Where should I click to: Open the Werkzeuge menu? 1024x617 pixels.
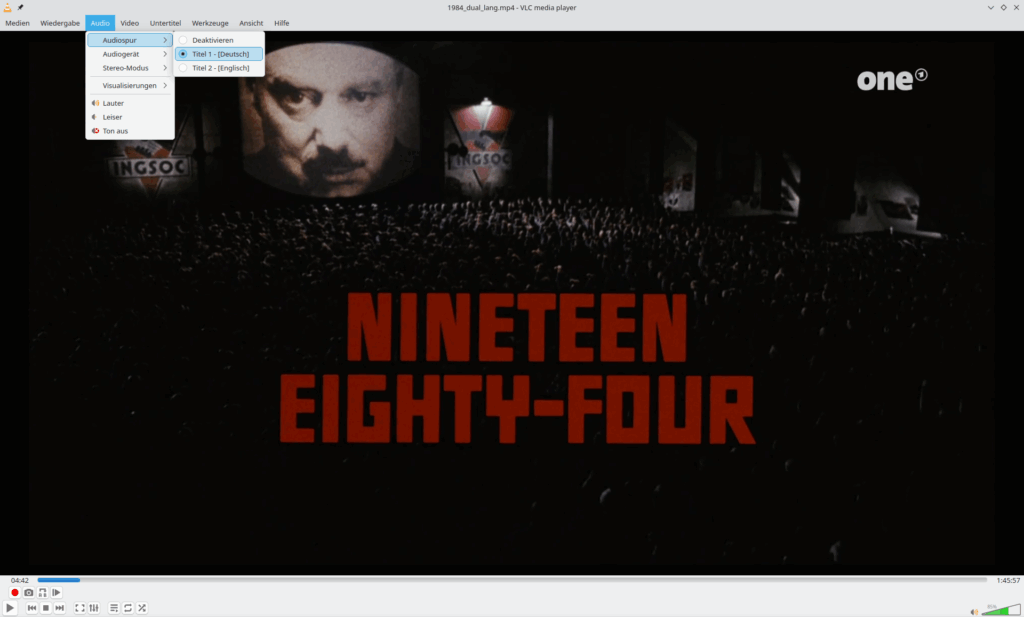point(210,23)
